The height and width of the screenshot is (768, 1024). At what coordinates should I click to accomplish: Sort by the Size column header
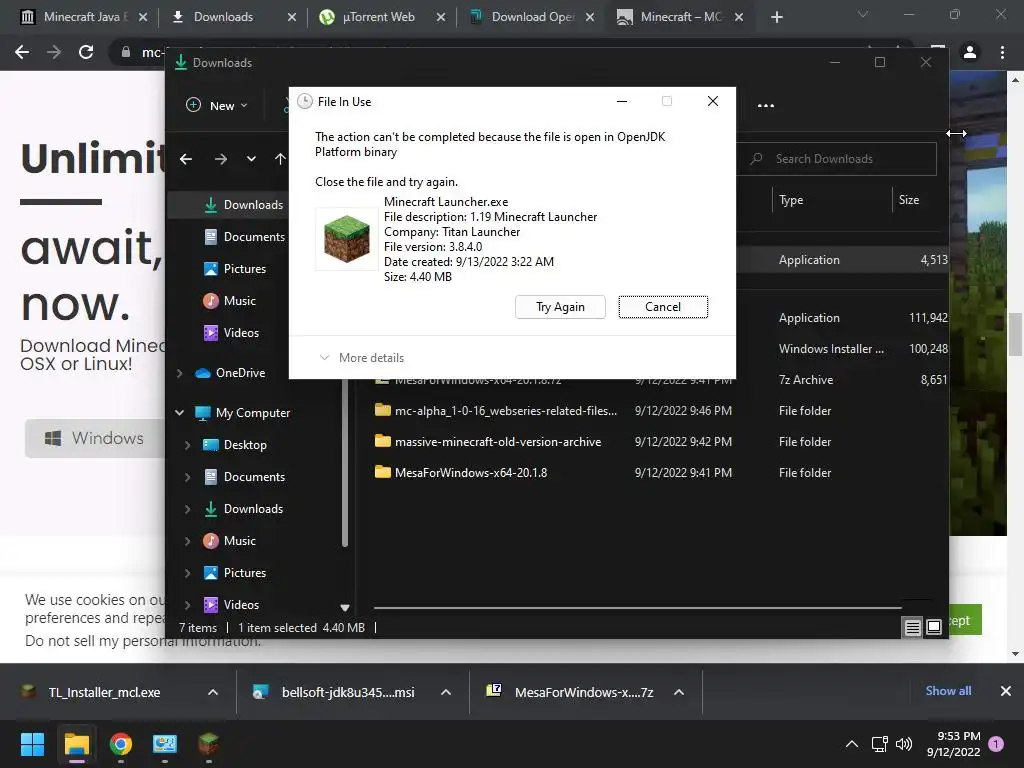(x=908, y=200)
